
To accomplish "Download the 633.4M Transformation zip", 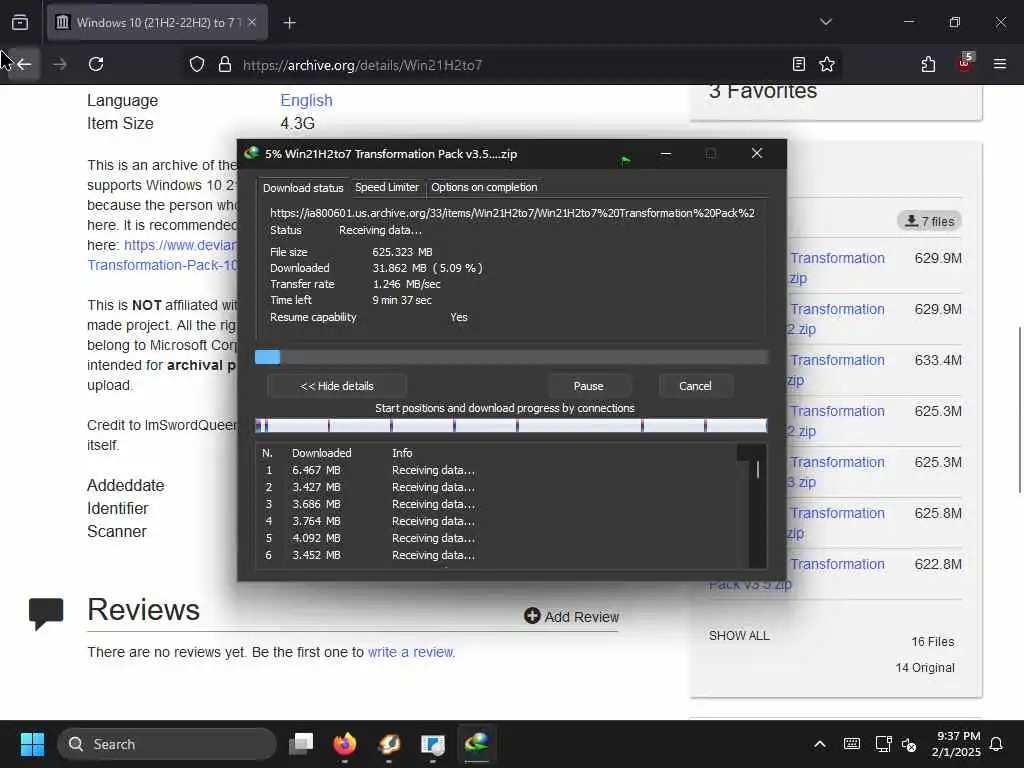I will pyautogui.click(x=837, y=370).
